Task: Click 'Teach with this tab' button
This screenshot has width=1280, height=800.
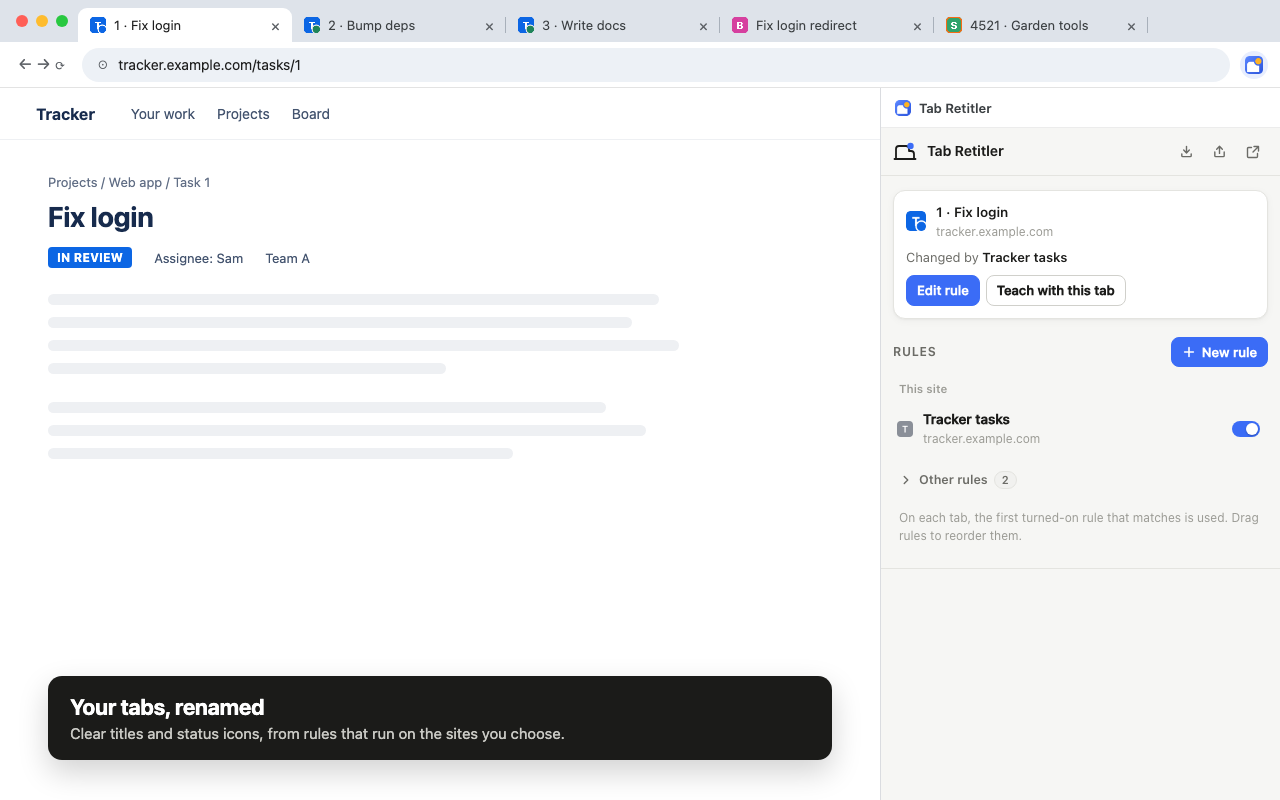Action: pyautogui.click(x=1056, y=291)
